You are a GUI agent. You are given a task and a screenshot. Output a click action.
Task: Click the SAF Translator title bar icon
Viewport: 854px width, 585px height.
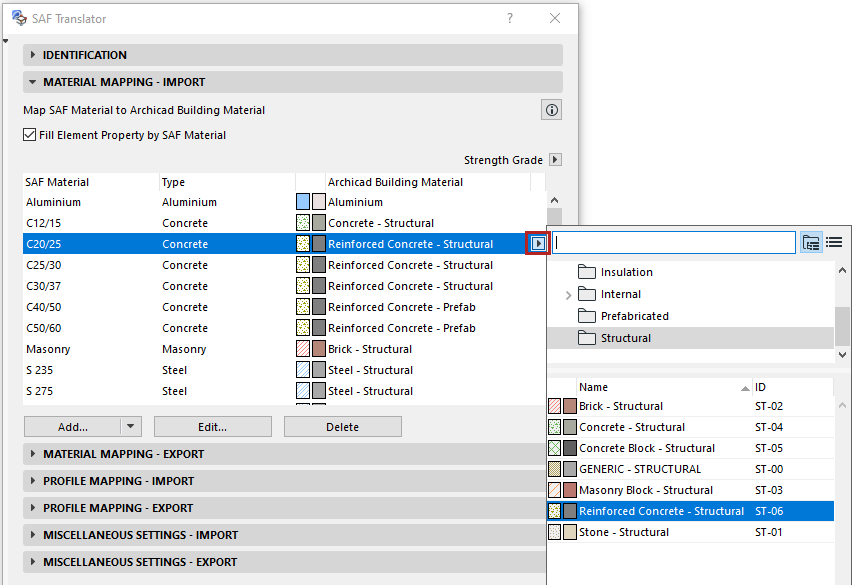(x=19, y=18)
